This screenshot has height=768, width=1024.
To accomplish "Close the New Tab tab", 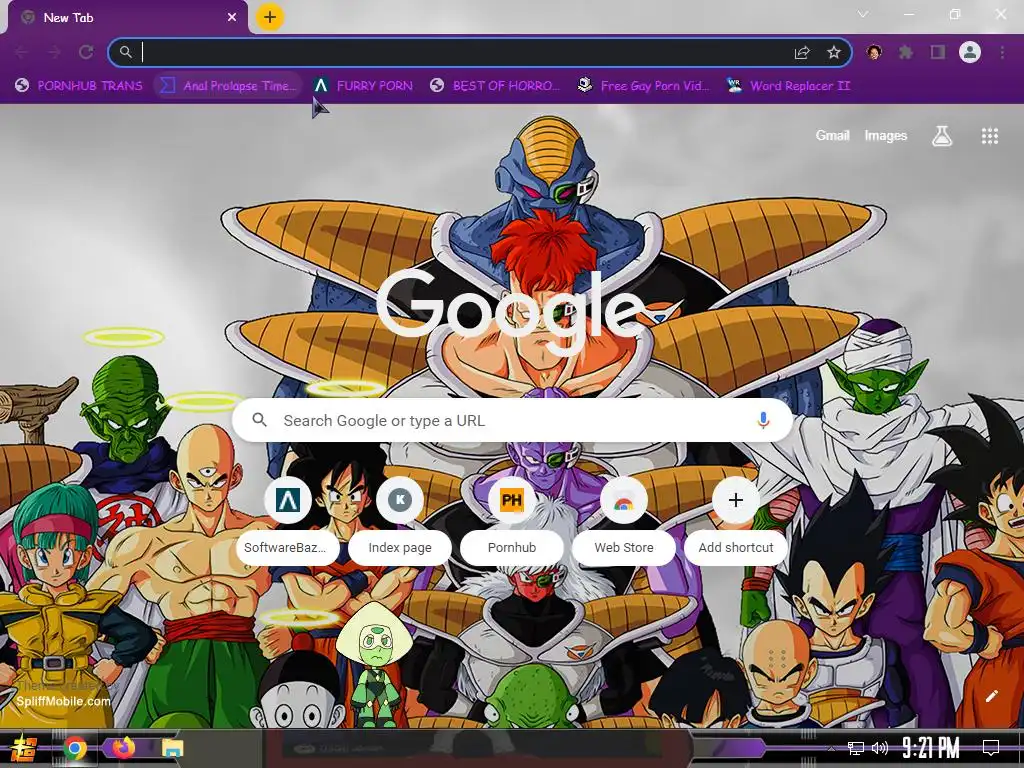I will (x=232, y=18).
